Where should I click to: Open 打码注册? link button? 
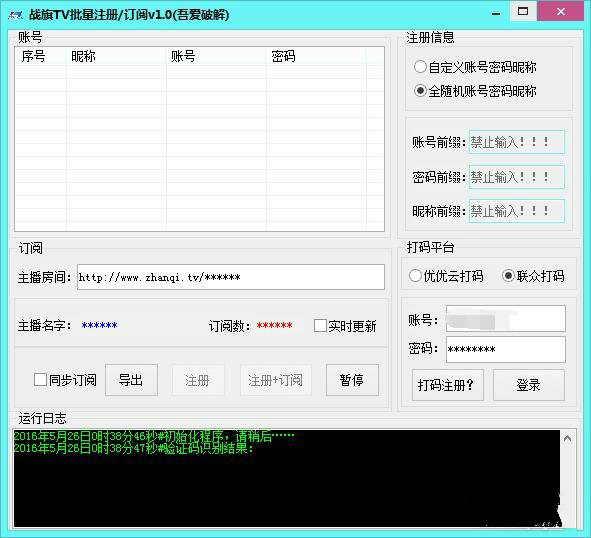pyautogui.click(x=447, y=385)
